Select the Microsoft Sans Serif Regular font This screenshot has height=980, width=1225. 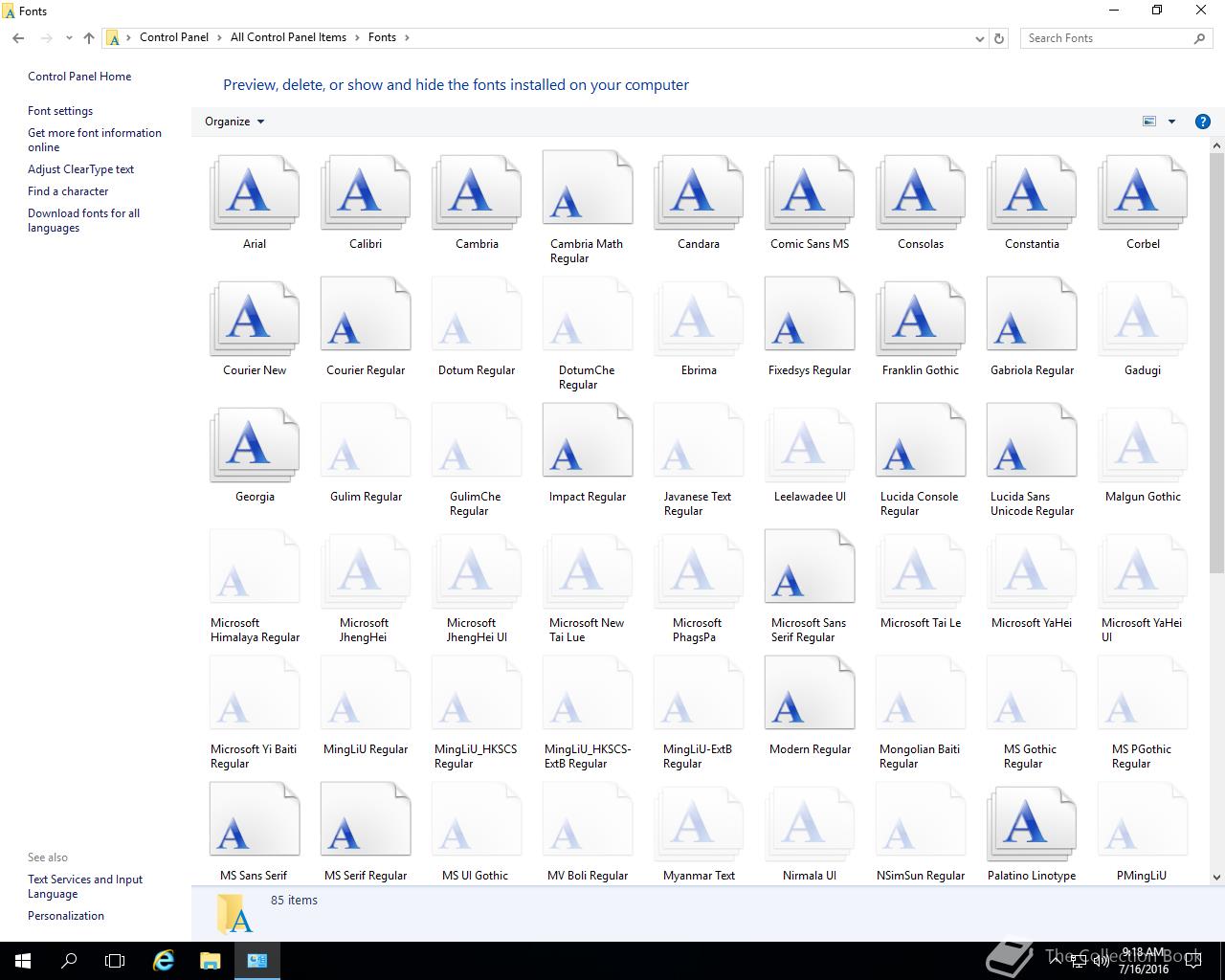tap(810, 567)
